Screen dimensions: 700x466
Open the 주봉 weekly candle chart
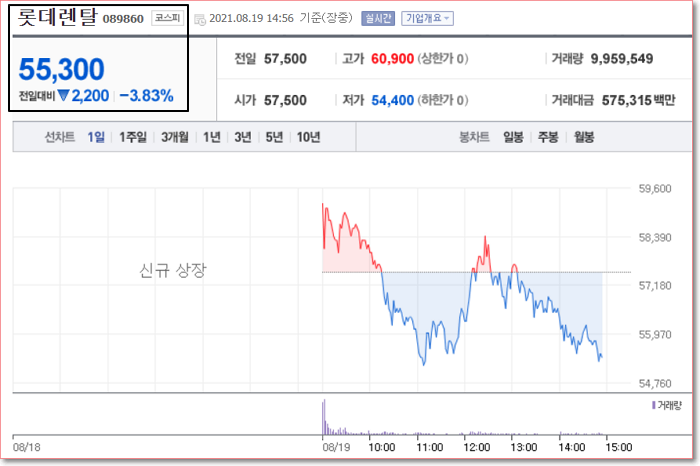[548, 137]
